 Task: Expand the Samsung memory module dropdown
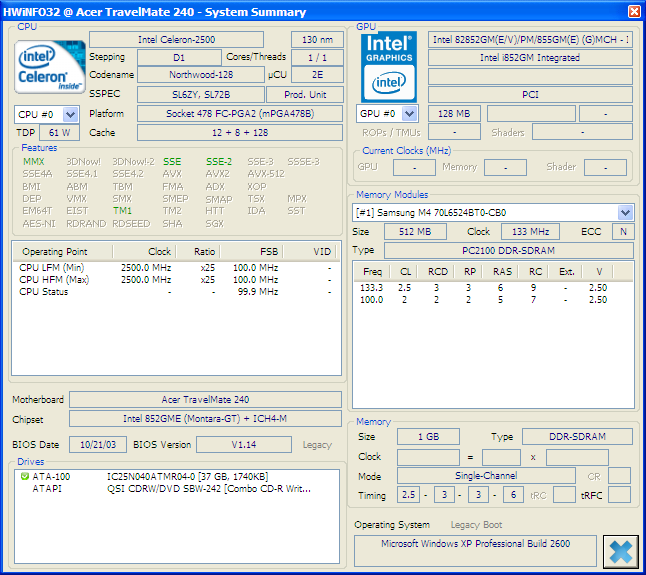pos(625,213)
